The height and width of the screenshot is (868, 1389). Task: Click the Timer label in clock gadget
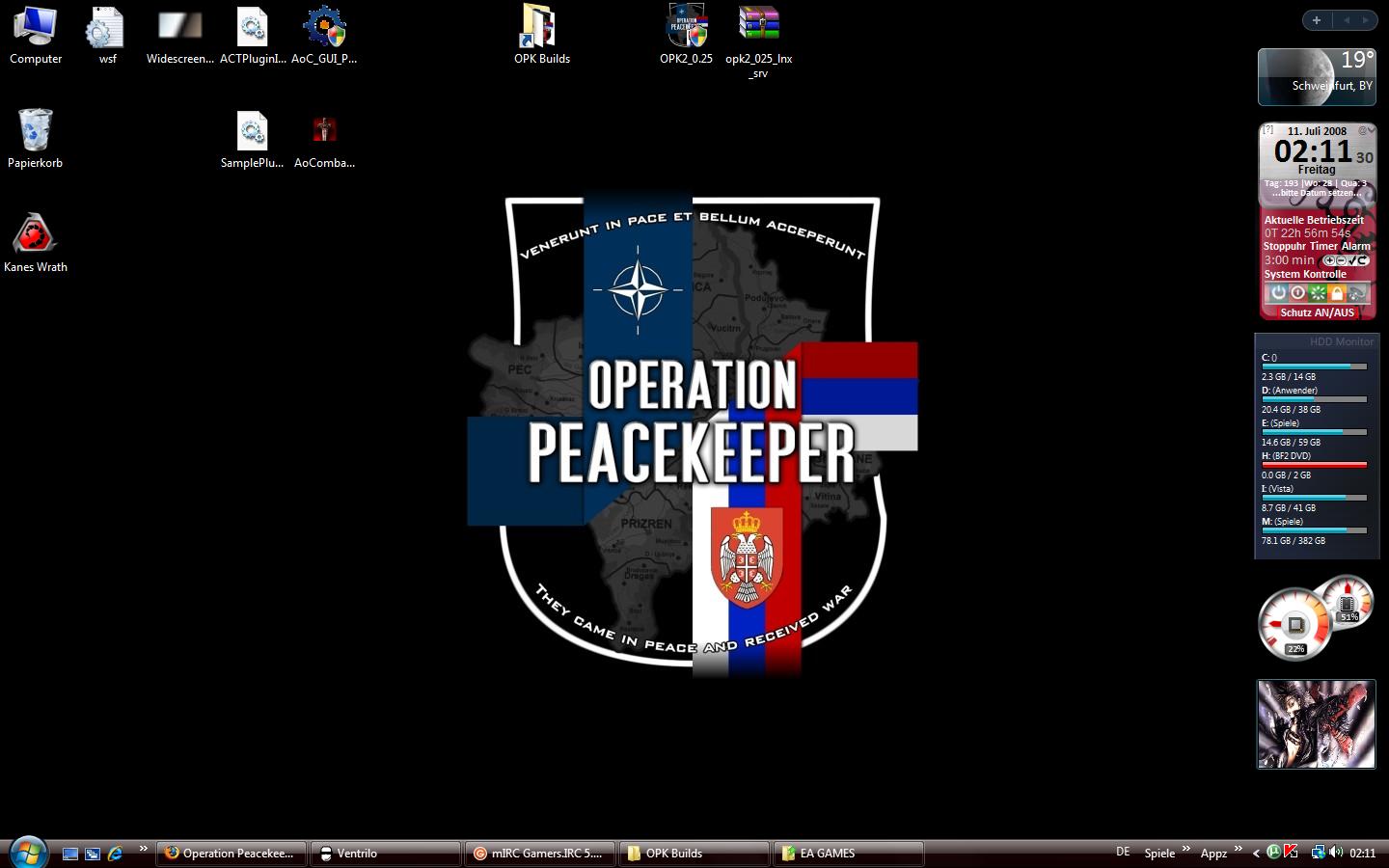(1323, 246)
